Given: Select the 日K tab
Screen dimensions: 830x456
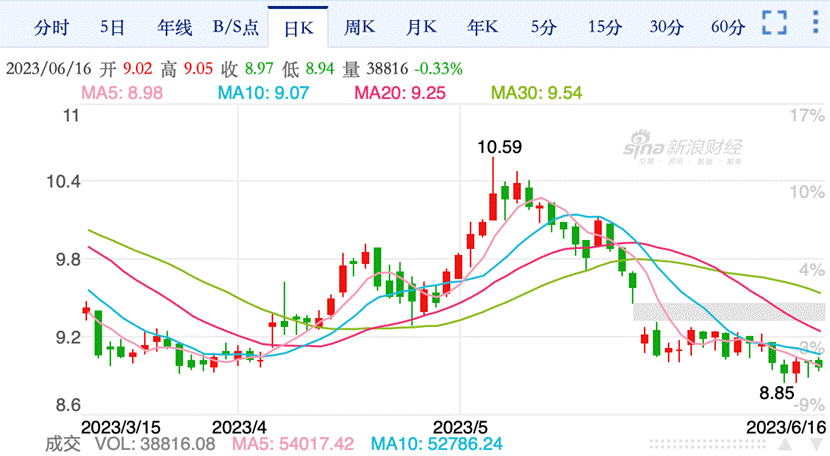Looking at the screenshot, I should tap(299, 28).
